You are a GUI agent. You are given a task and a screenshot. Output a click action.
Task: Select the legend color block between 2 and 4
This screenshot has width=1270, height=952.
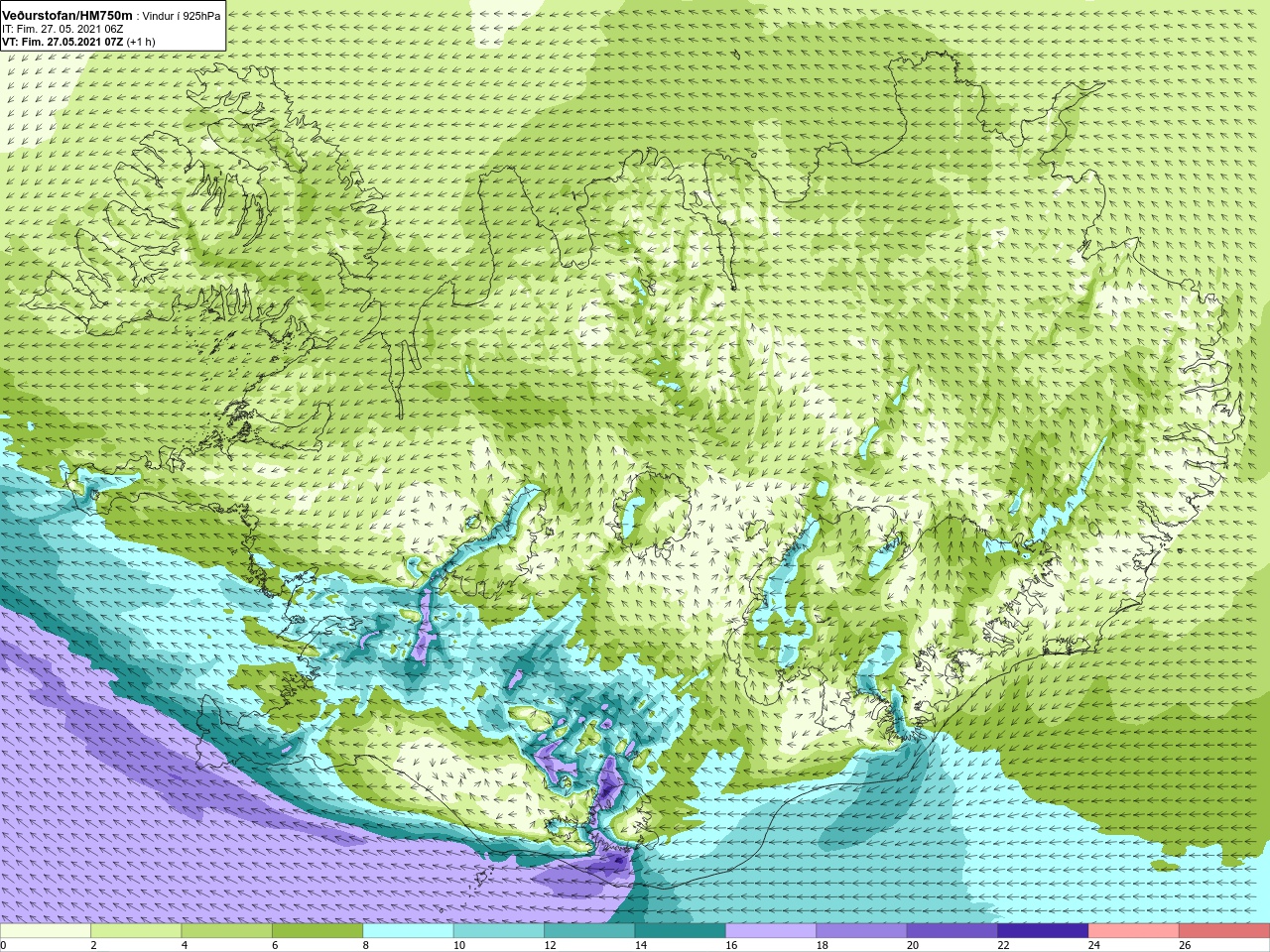point(136,931)
